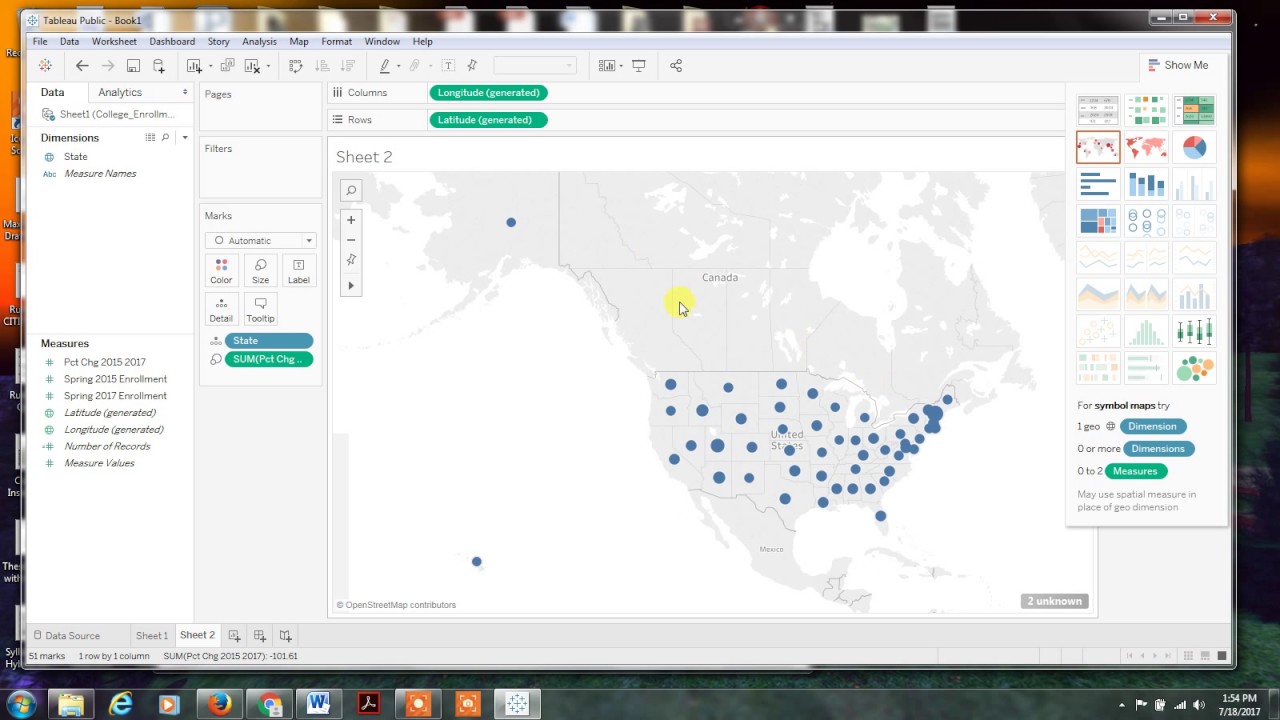This screenshot has width=1280, height=720.
Task: Click the Show/Hide Cards toolbar icon
Action: click(606, 66)
